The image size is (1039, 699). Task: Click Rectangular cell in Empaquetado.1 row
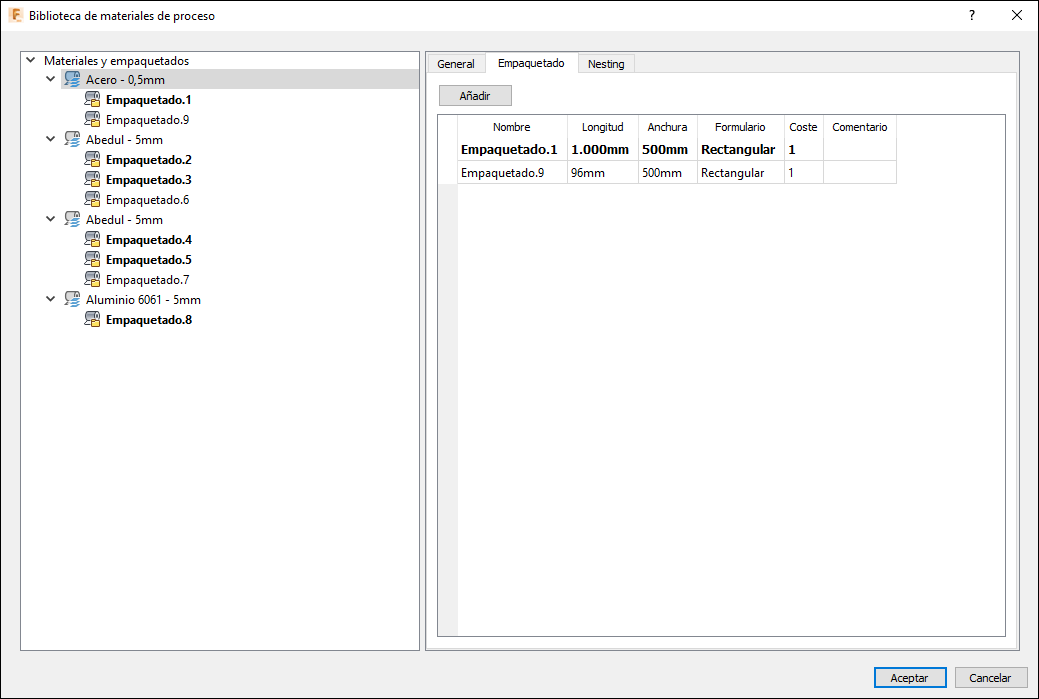741,150
